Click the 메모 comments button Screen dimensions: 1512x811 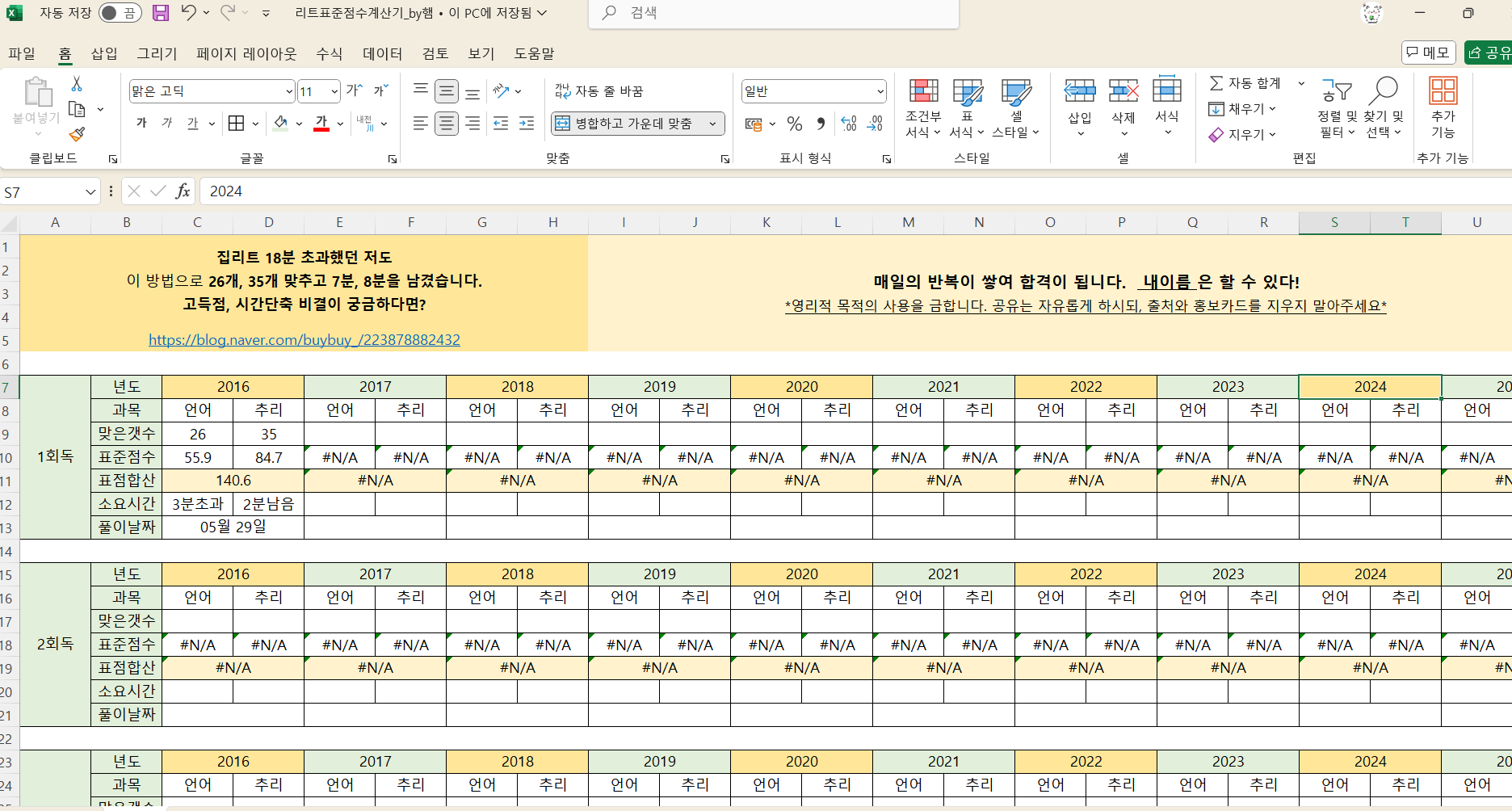(1428, 53)
